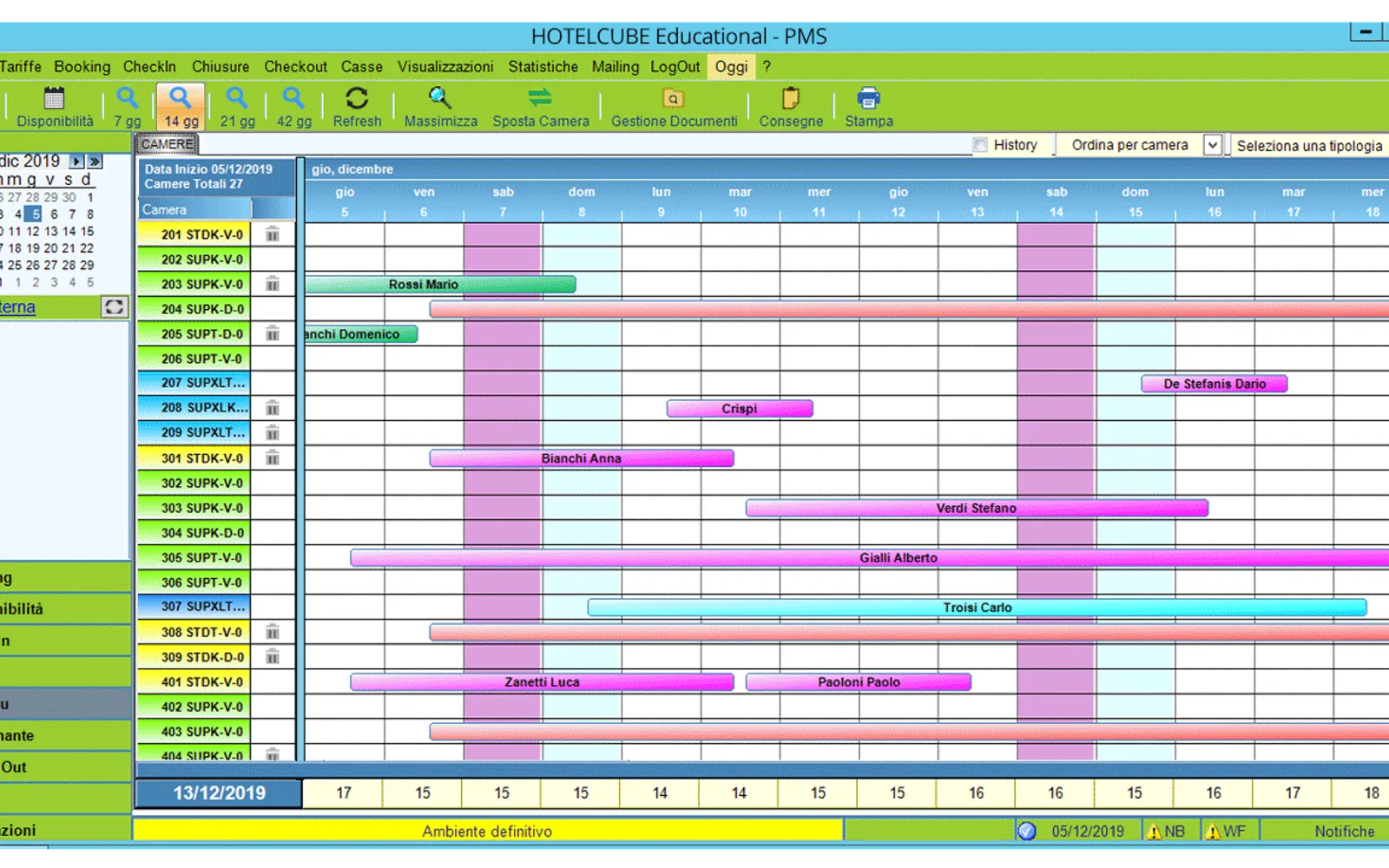Switch to 42 gg zoom view

[293, 107]
